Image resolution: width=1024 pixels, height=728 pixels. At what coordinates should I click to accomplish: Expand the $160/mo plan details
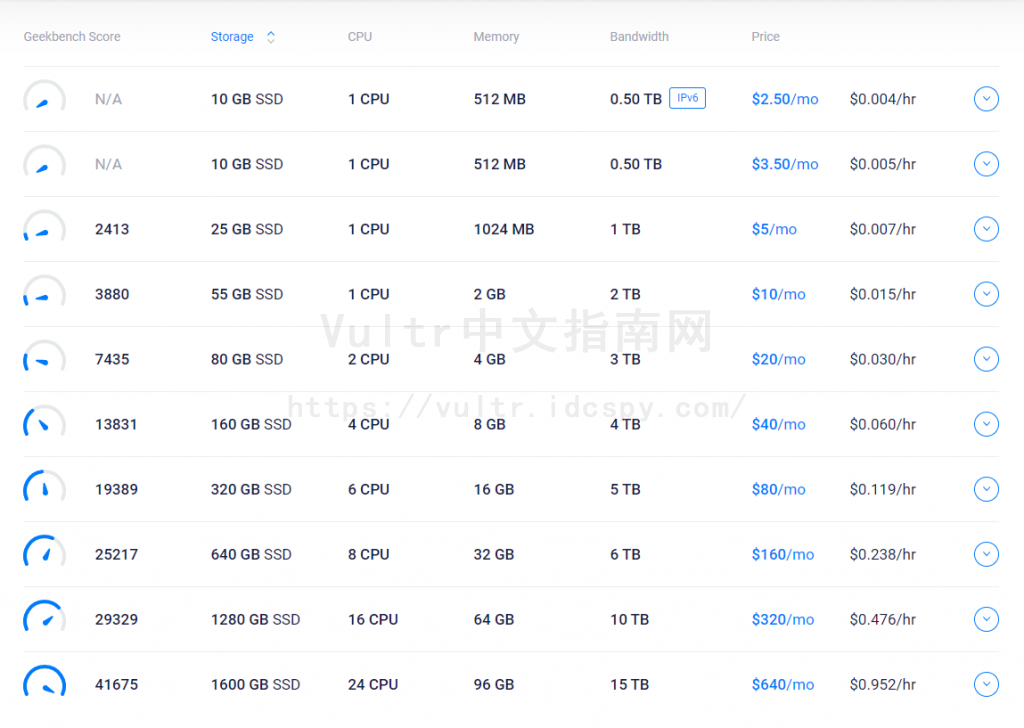(986, 554)
